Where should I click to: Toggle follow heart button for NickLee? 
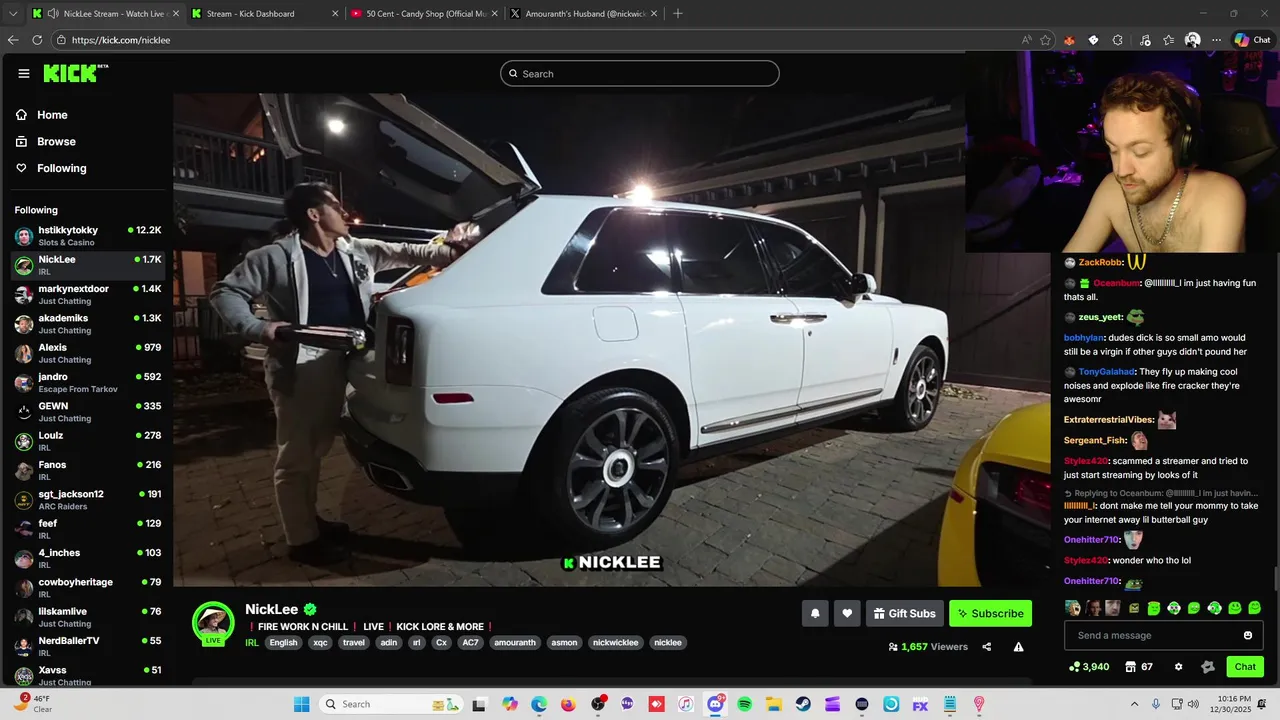pos(847,613)
